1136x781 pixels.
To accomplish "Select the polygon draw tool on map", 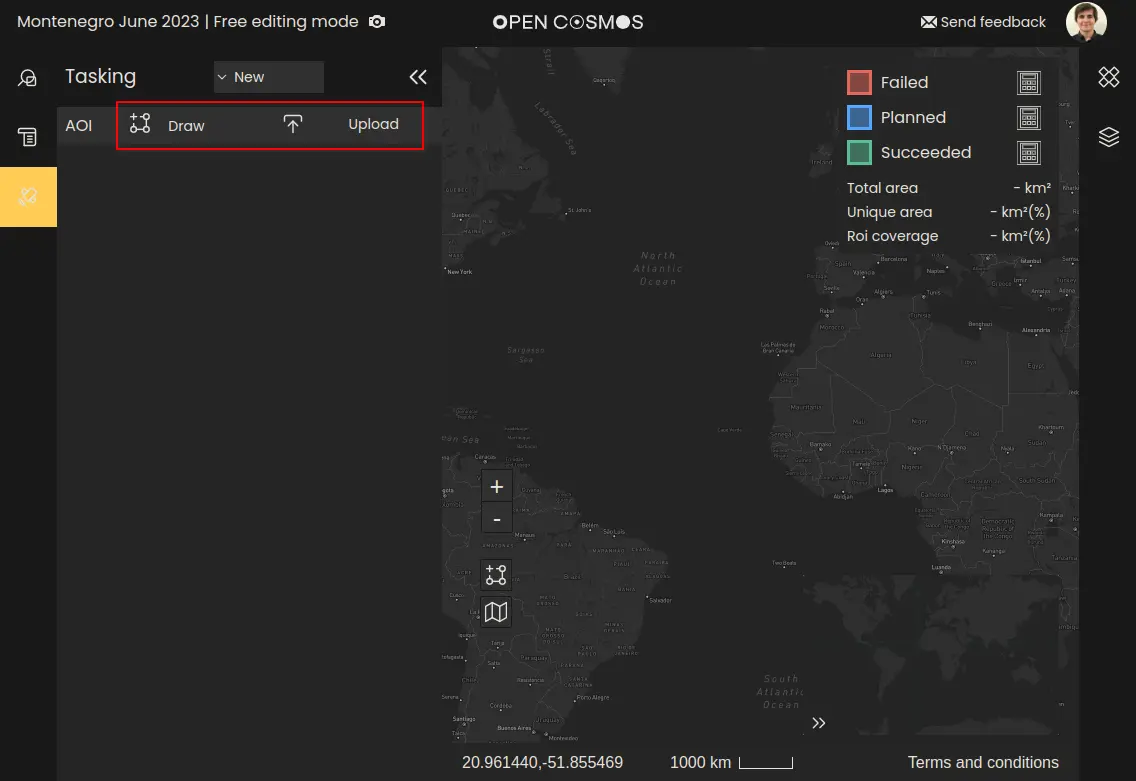I will 496,575.
